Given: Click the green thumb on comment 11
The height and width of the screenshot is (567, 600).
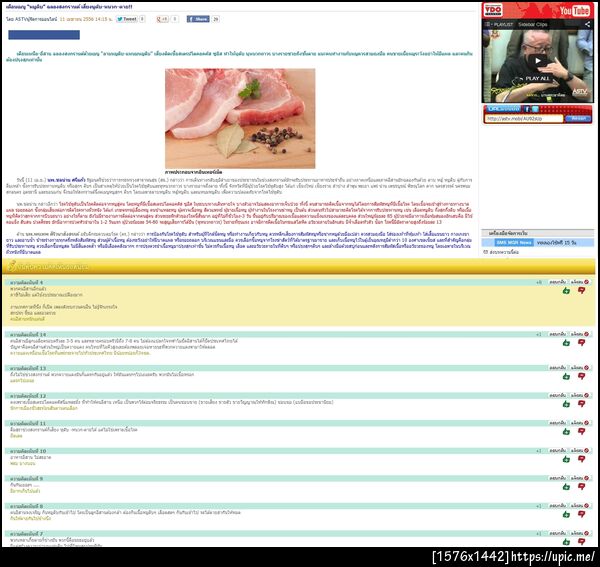Looking at the screenshot, I should click(x=566, y=432).
